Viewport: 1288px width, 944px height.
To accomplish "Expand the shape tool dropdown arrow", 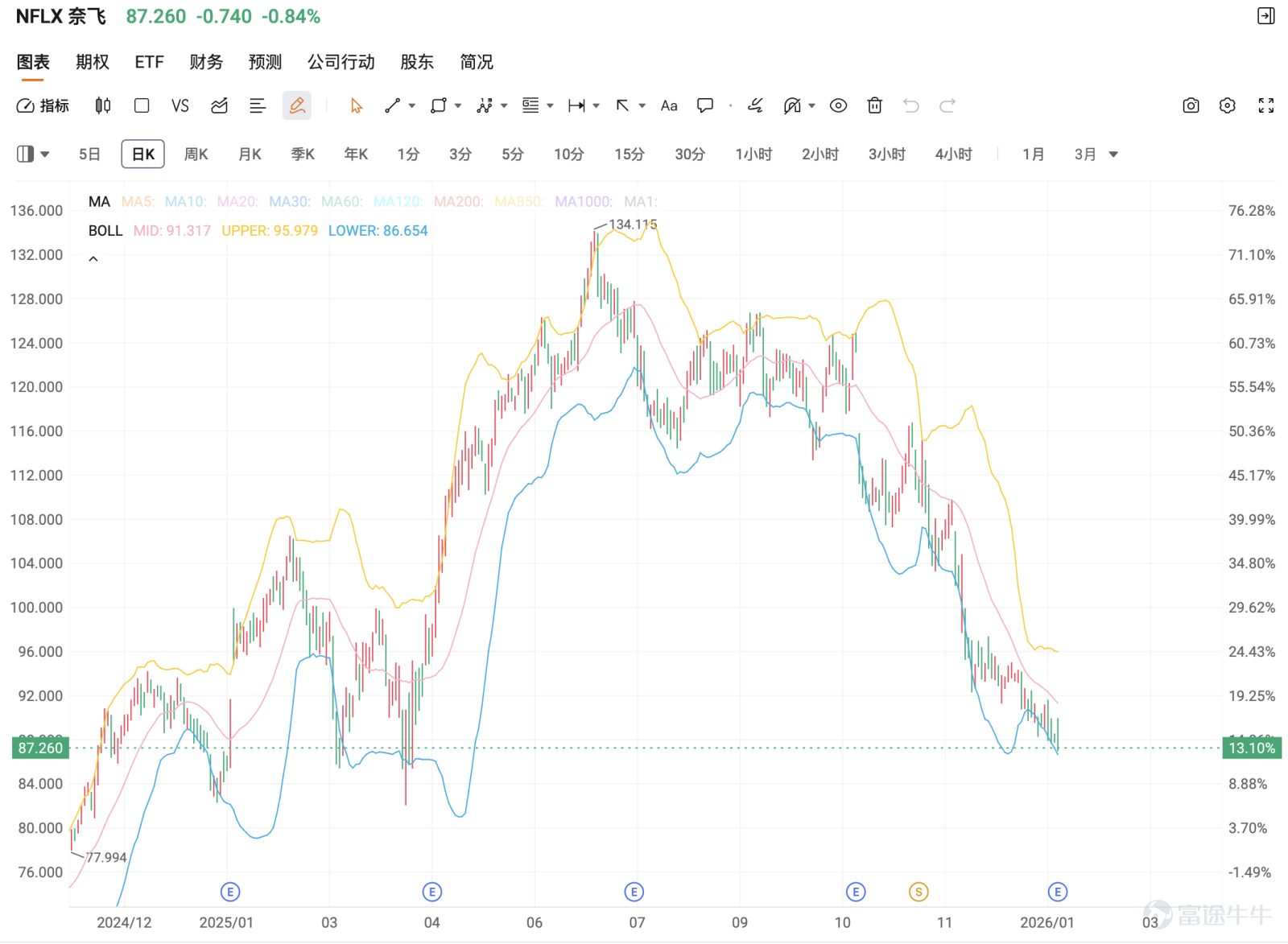I will 458,105.
